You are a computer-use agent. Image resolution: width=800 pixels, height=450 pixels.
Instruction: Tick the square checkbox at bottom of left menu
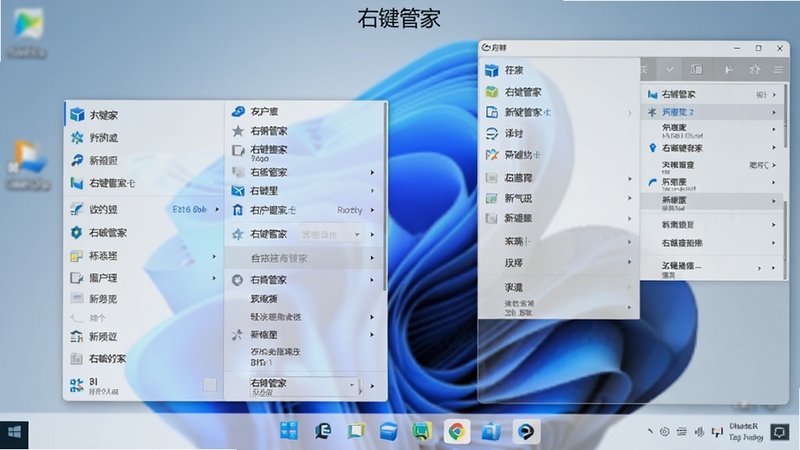tap(210, 385)
